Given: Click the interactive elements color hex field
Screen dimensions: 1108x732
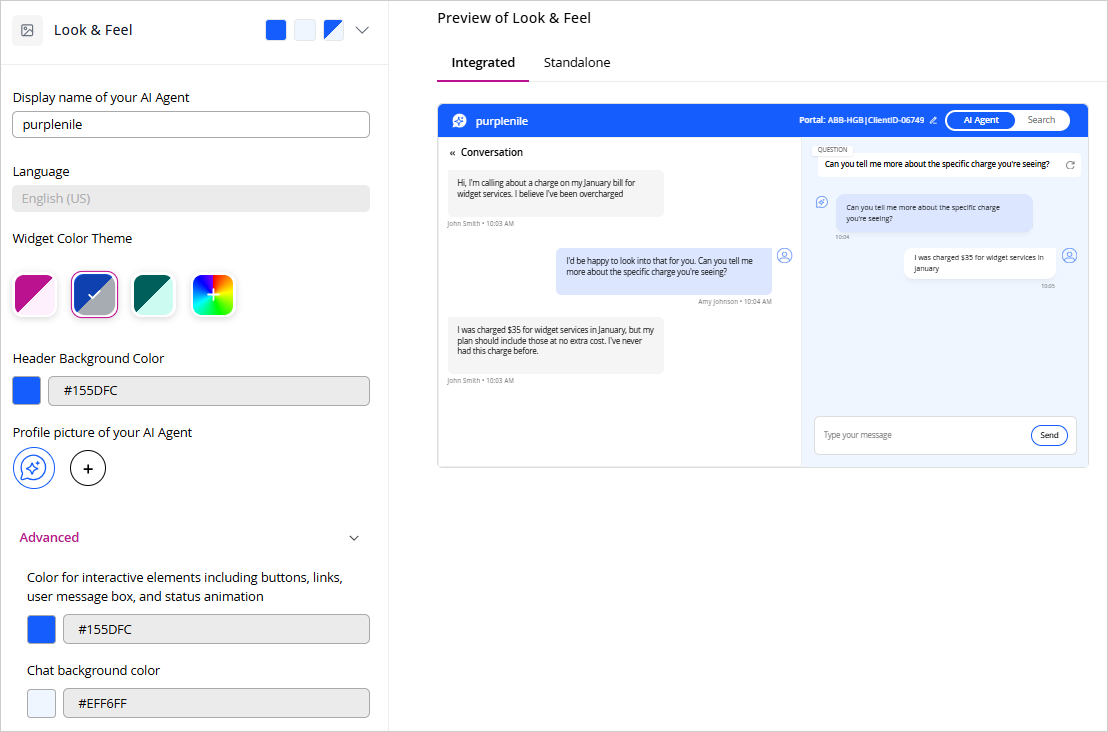Looking at the screenshot, I should click(216, 630).
